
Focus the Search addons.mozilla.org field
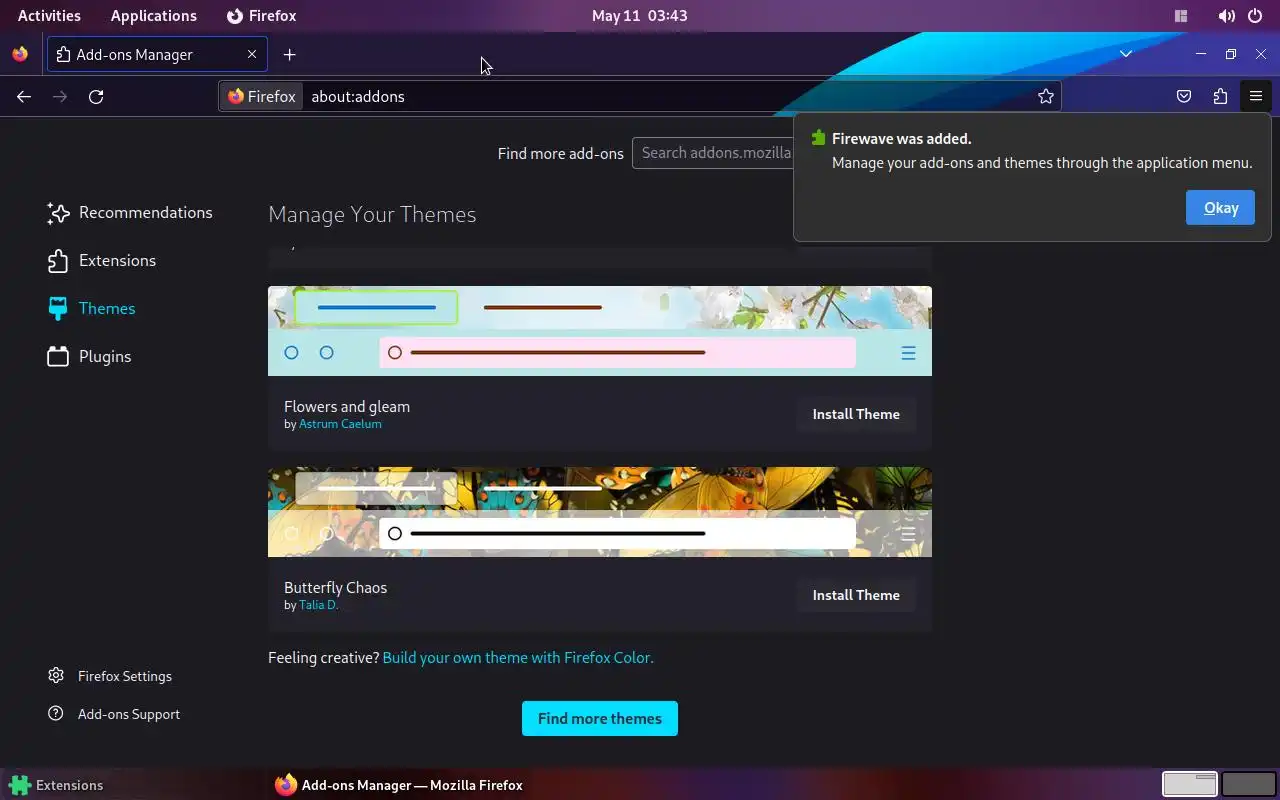coord(712,153)
